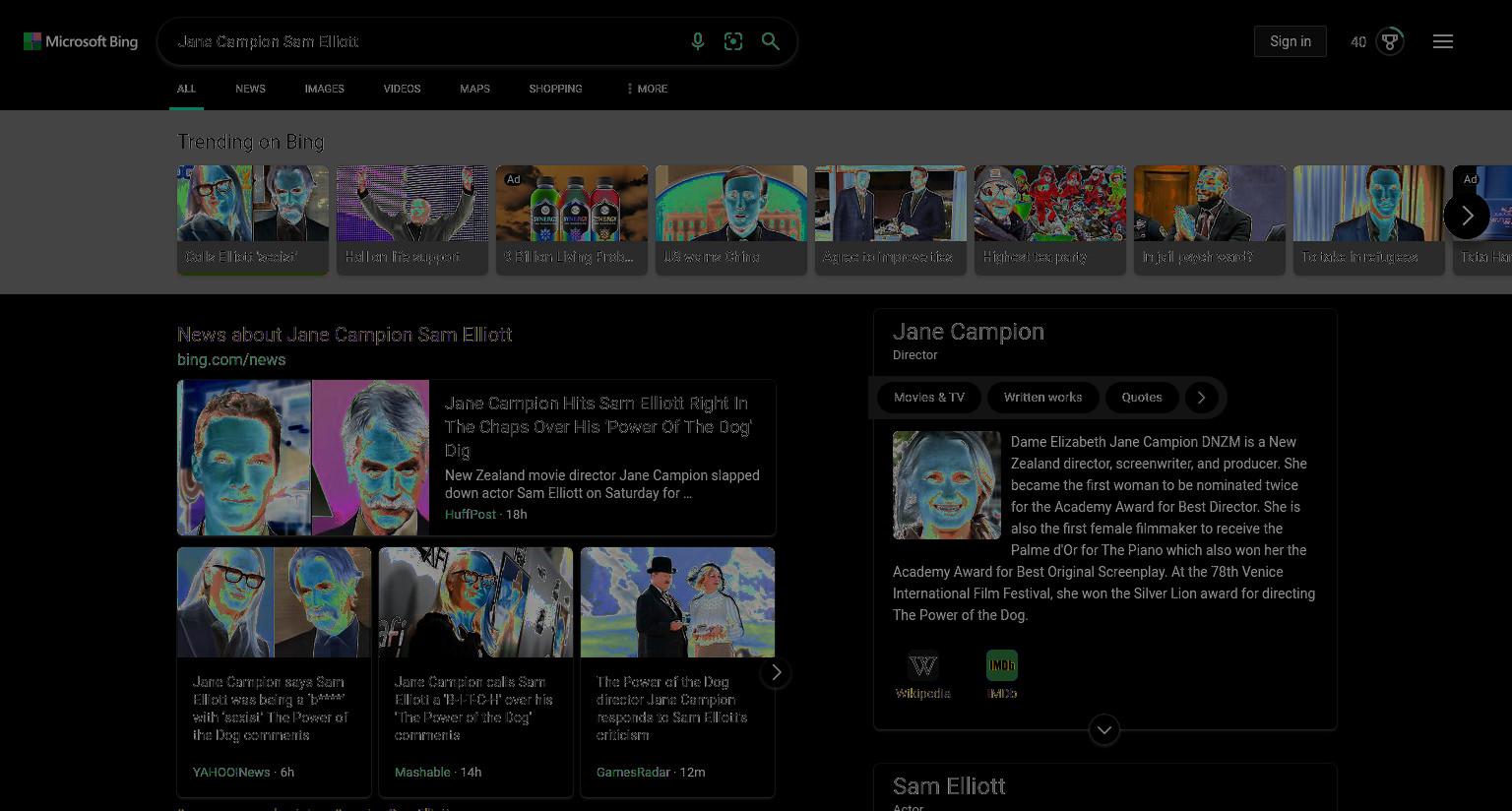Screen dimensions: 1512x811
Task: Advance trending carousel with next arrow
Action: [x=1467, y=216]
